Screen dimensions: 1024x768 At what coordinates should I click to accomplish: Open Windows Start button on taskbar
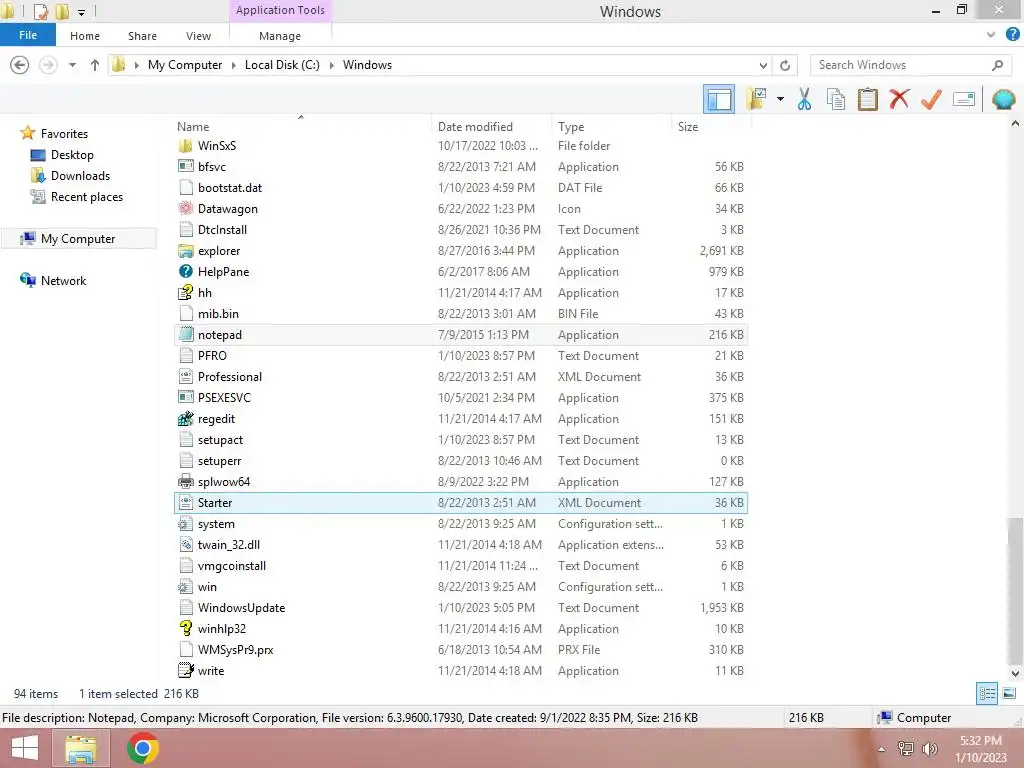24,748
